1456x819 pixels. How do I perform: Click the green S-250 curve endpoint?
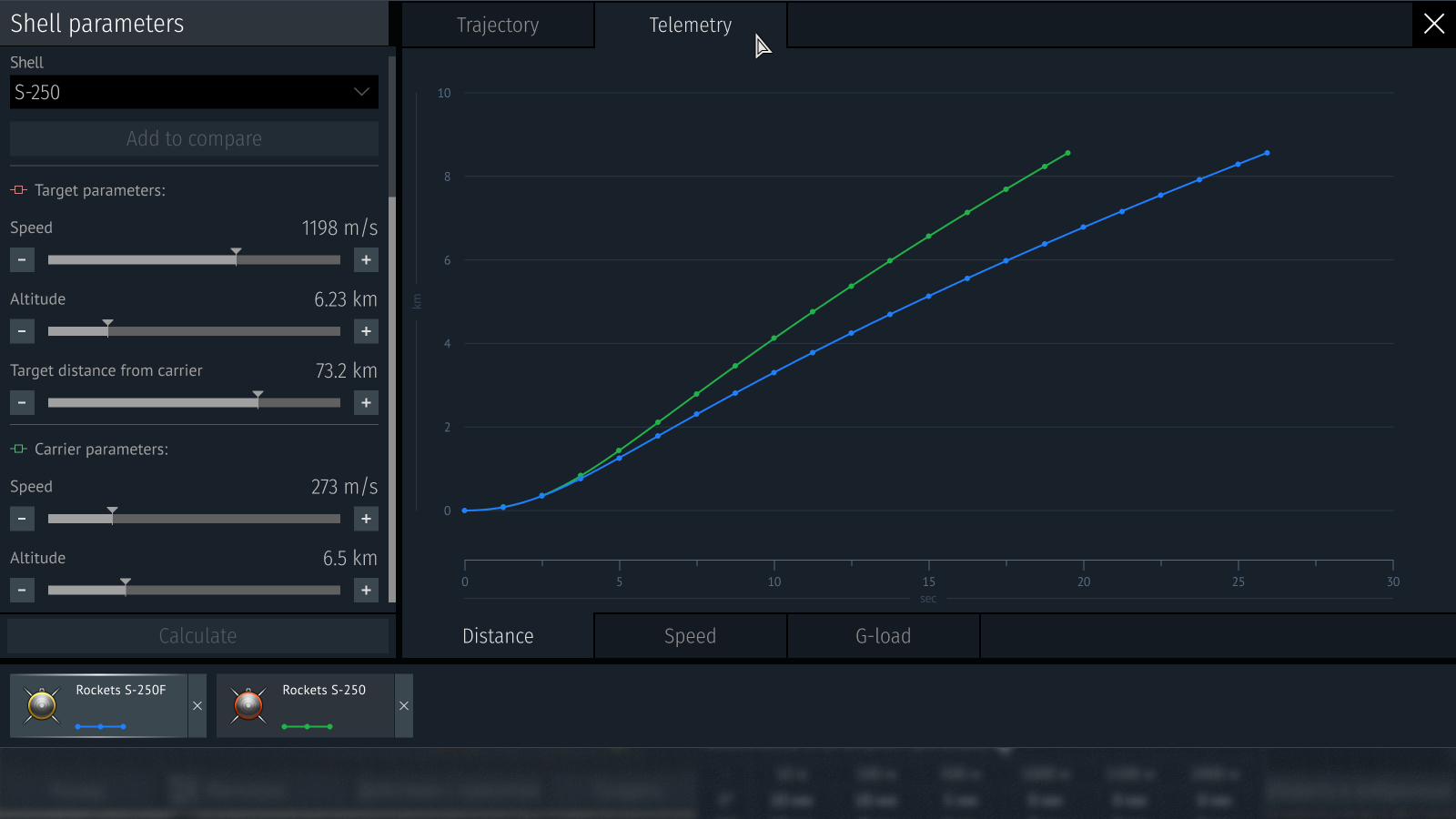[1067, 153]
